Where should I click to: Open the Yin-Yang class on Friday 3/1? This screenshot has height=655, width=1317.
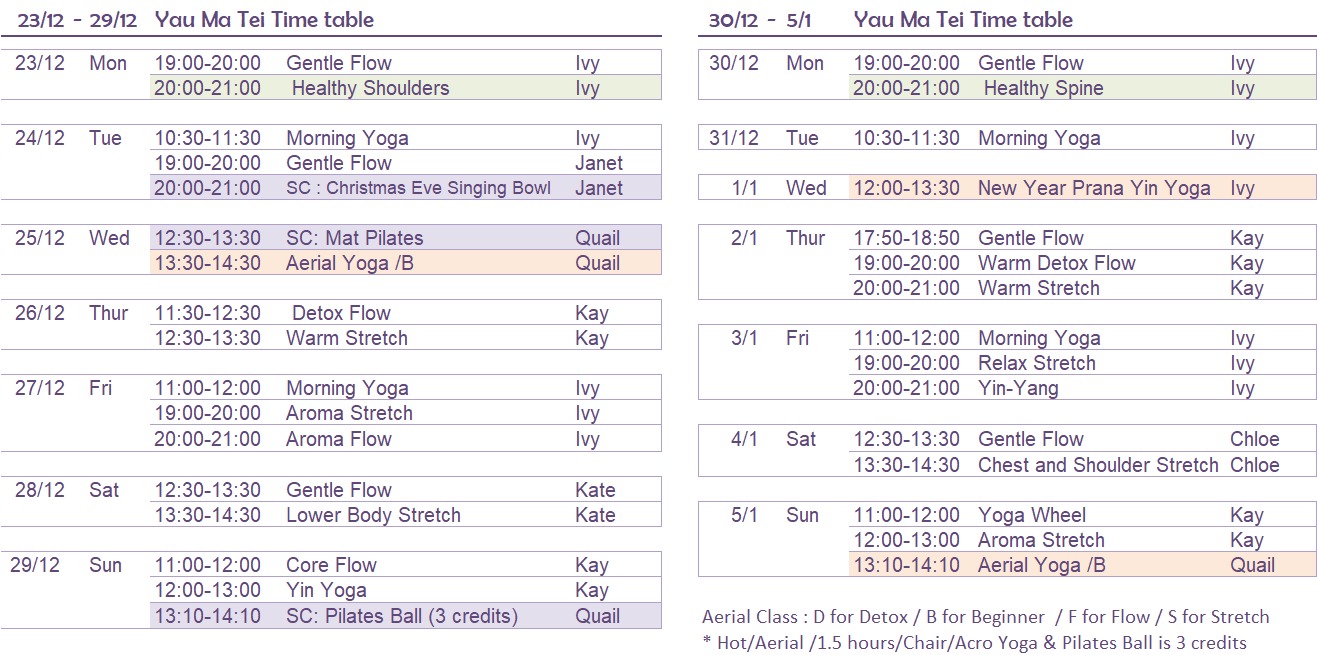click(x=1018, y=388)
